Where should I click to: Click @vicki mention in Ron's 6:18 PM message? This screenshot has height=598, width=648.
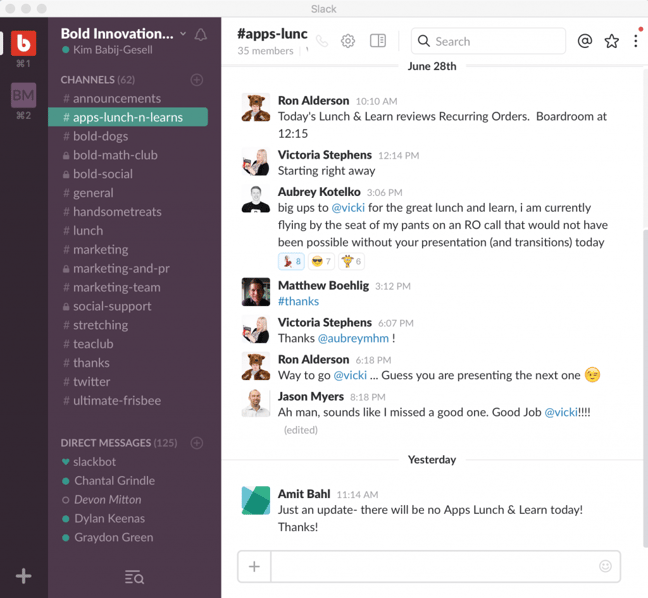tap(350, 375)
